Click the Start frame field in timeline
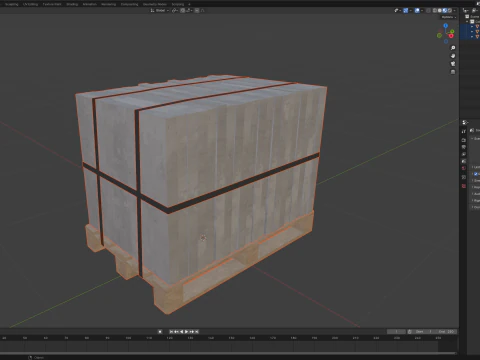480x360 pixels. coord(423,332)
